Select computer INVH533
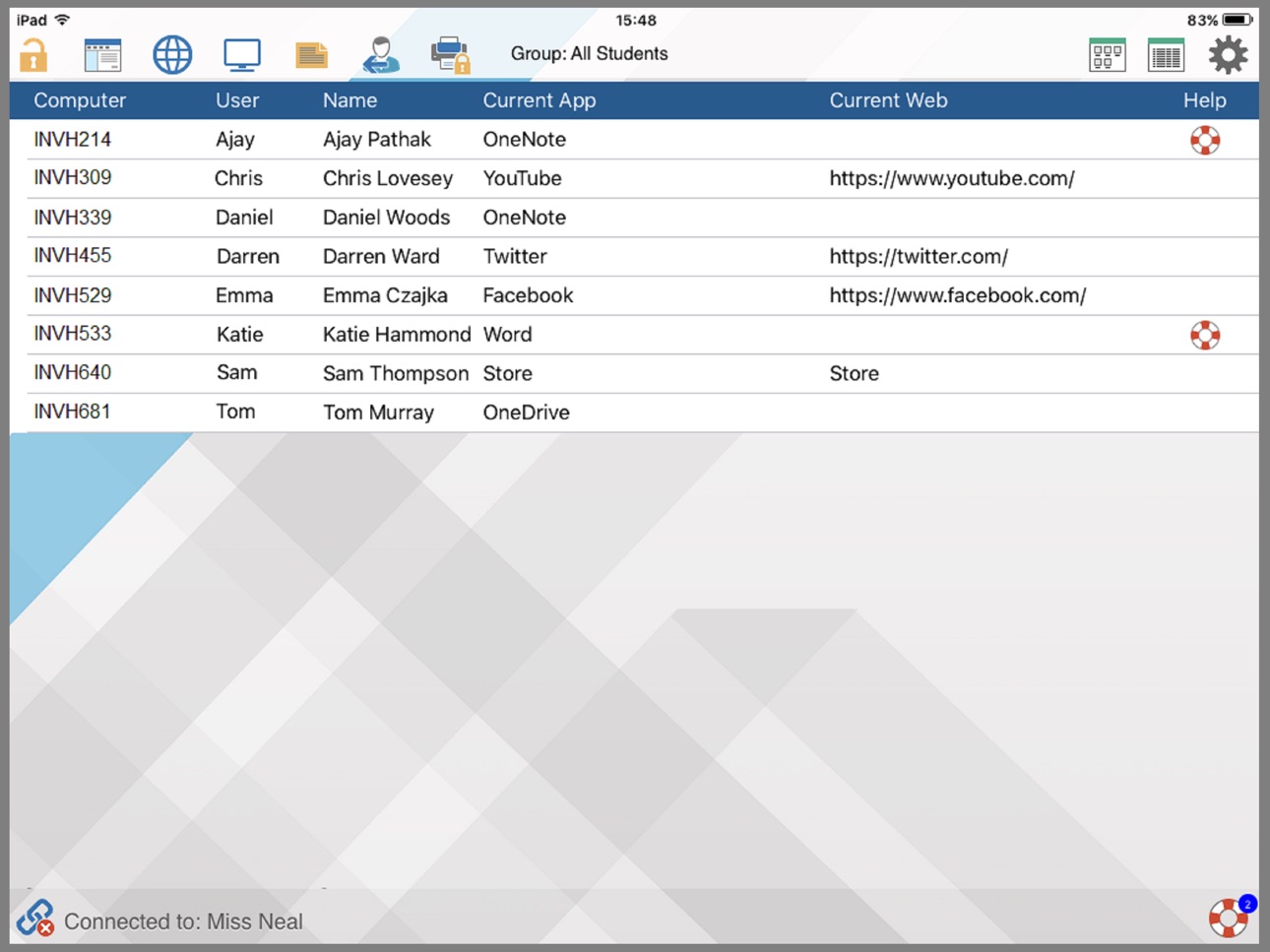Screen dimensions: 1270x952 (x=72, y=333)
